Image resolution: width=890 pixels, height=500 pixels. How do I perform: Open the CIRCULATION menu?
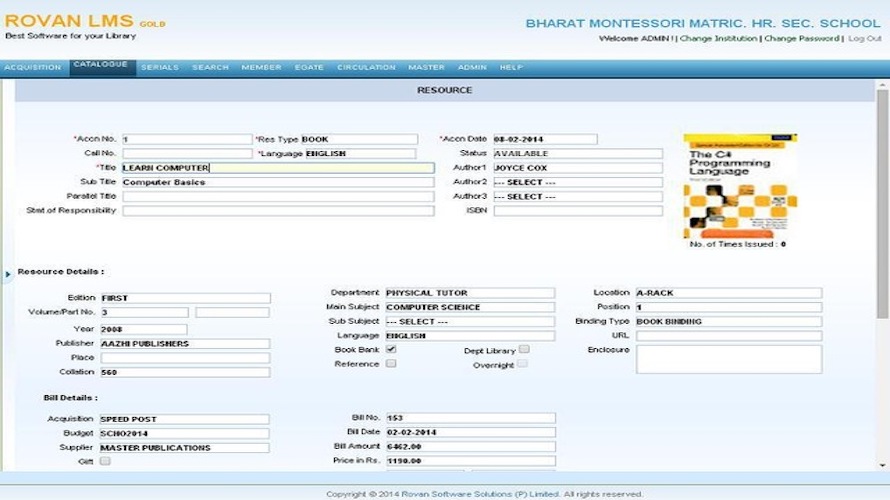point(366,67)
